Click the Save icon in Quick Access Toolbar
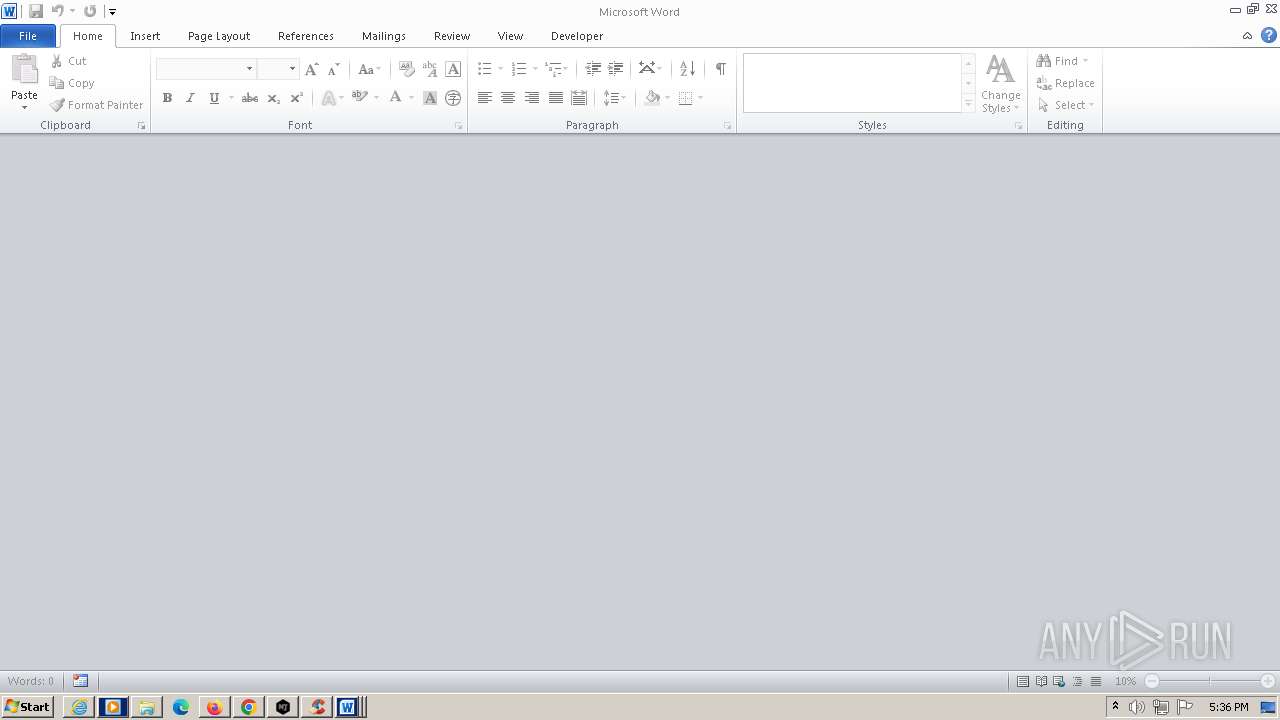Viewport: 1280px width, 720px height. [36, 11]
